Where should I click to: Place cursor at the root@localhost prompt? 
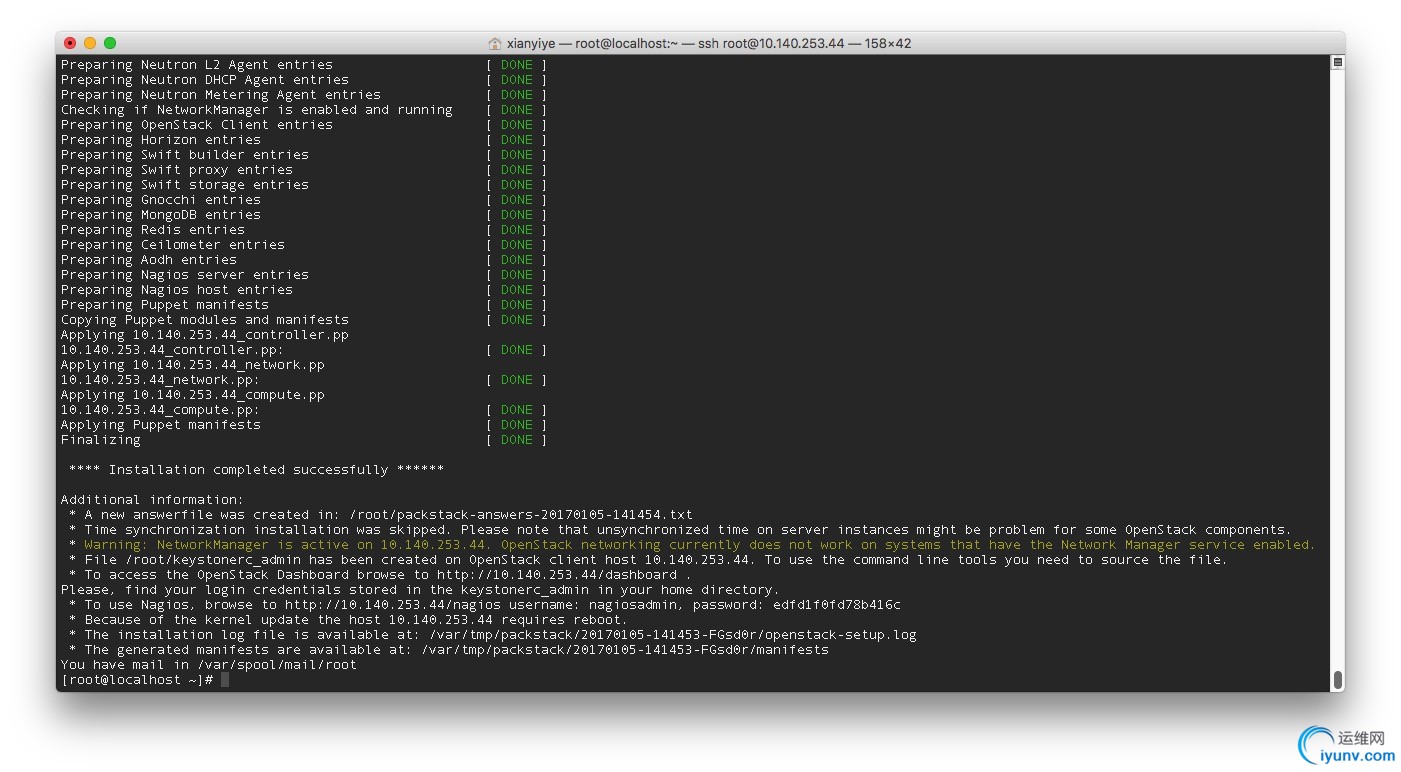click(225, 680)
